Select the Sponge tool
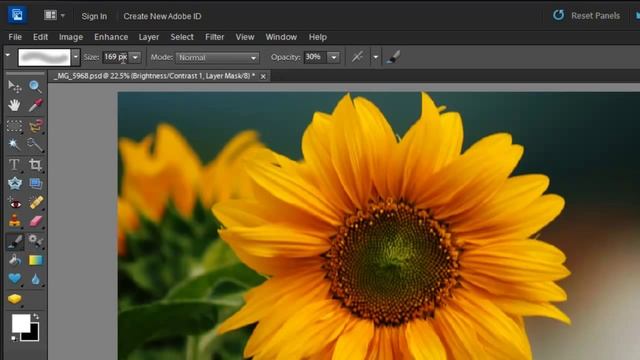 (14, 299)
